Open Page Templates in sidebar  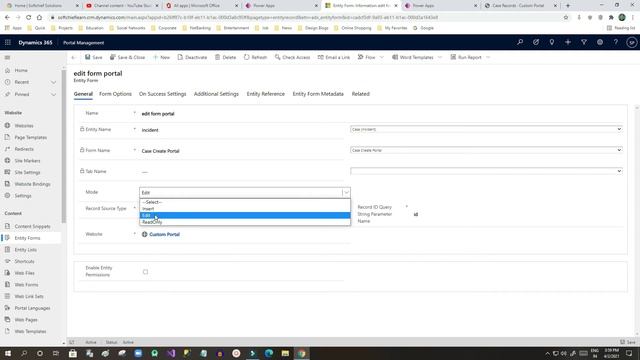(30, 138)
